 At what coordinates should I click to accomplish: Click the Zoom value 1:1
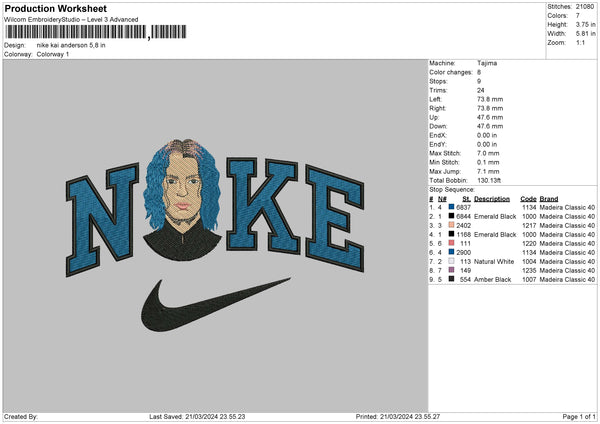(x=580, y=42)
